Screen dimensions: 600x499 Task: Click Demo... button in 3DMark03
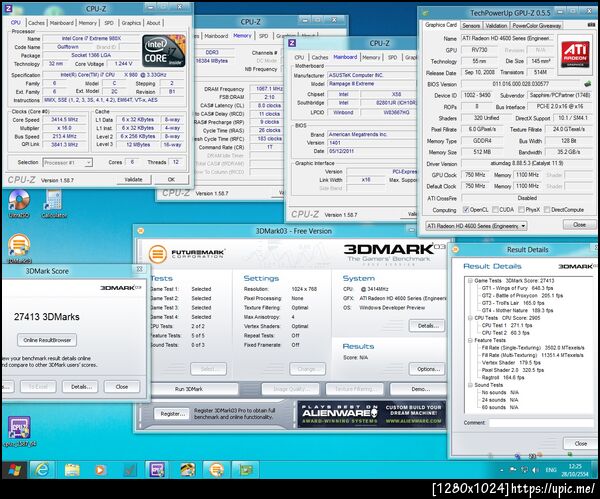coord(420,389)
